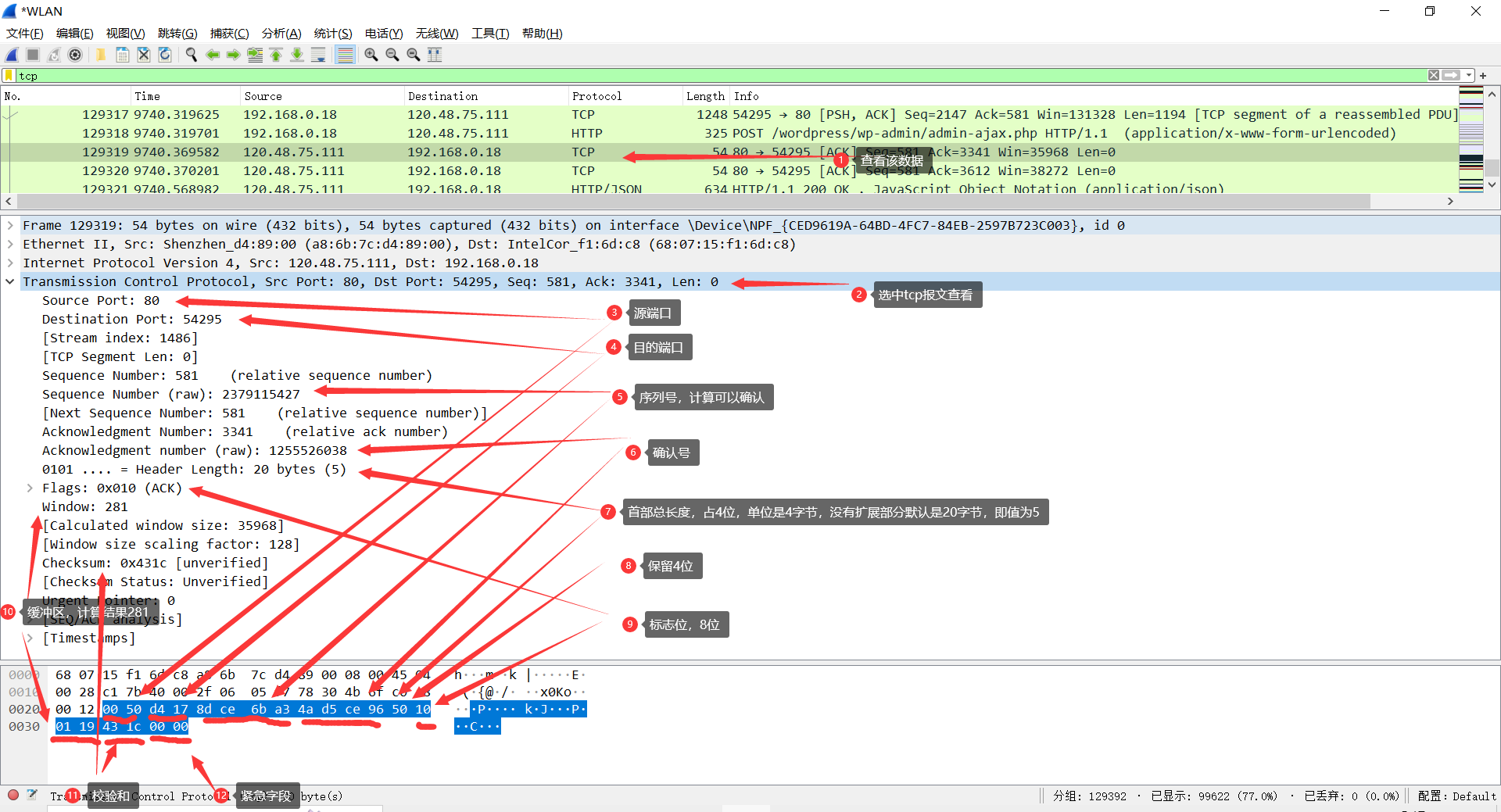Expand the Flags: 0x010 (ACK) row
Viewport: 1501px width, 812px height.
(30, 488)
